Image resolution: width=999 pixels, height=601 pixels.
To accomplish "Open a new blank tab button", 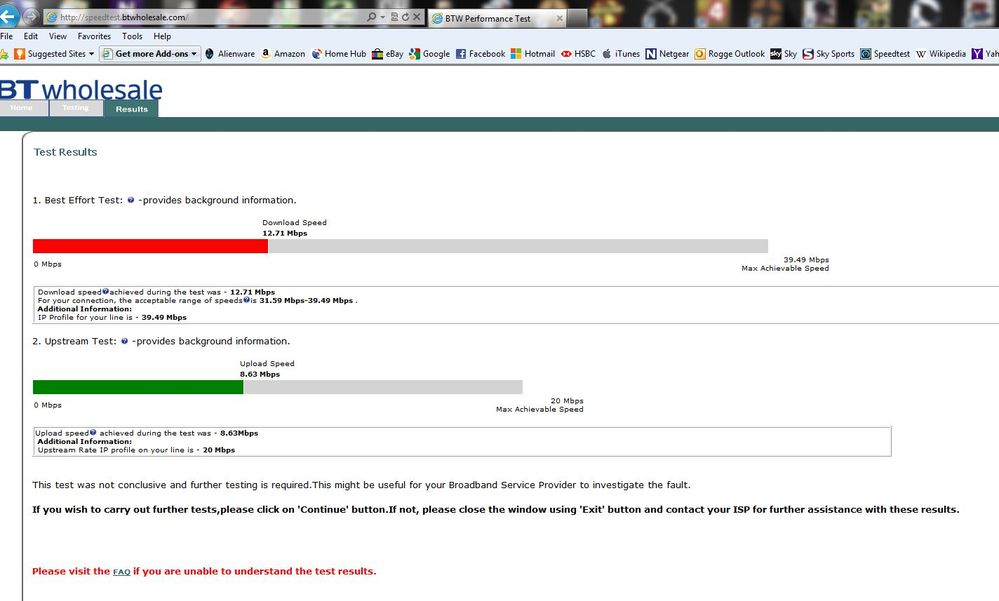I will [x=577, y=18].
